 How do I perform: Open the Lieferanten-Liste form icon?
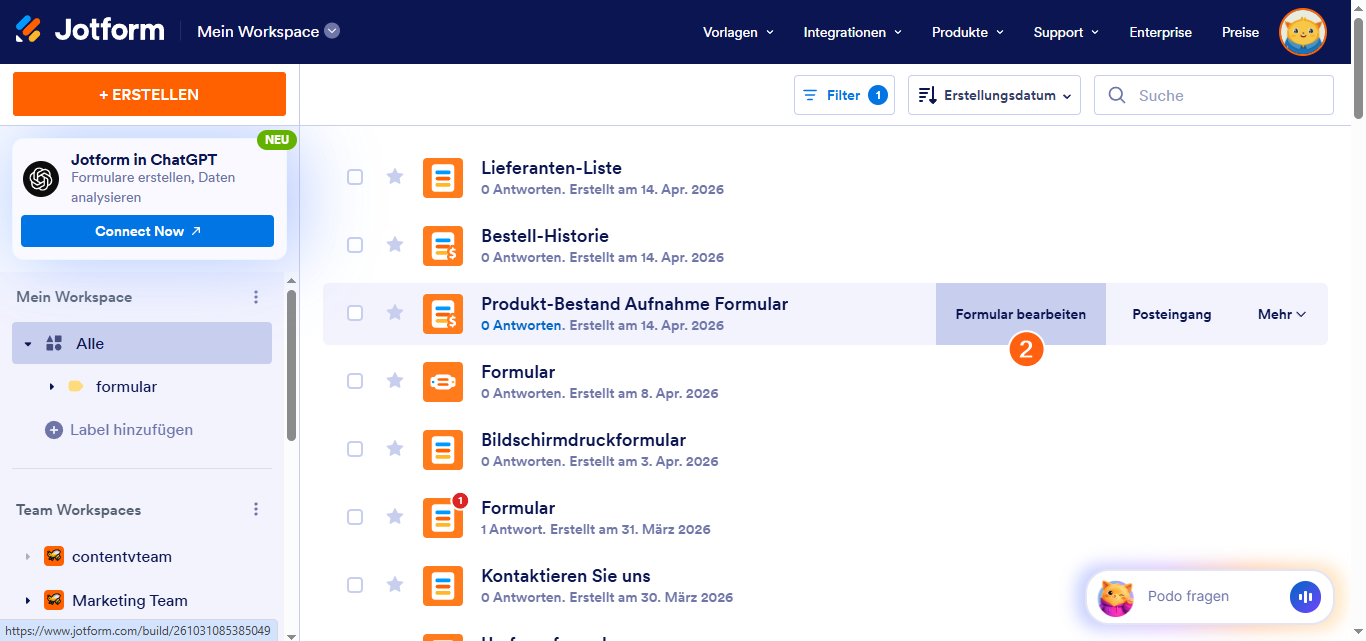(443, 177)
